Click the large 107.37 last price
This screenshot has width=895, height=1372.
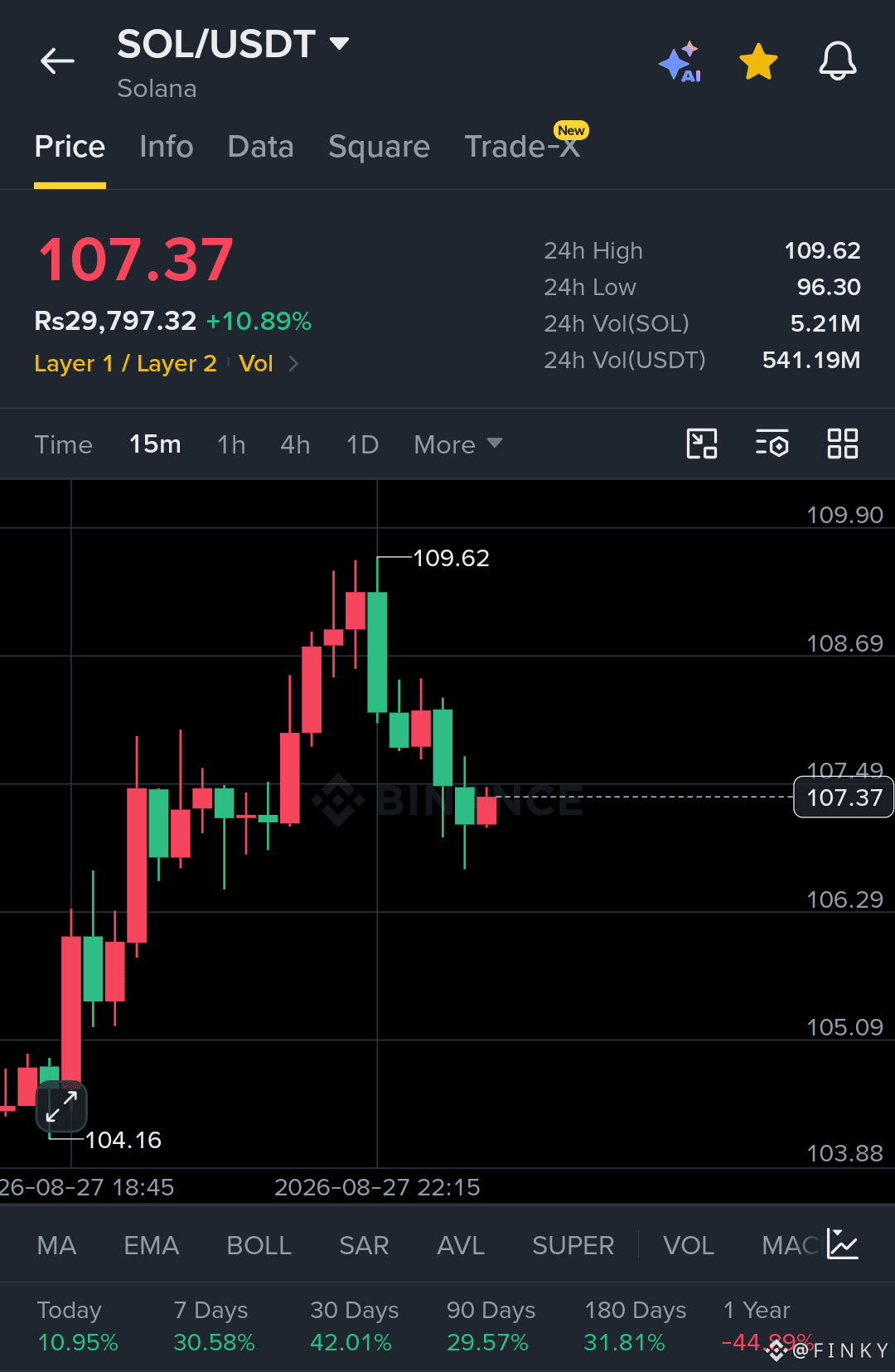(x=136, y=259)
